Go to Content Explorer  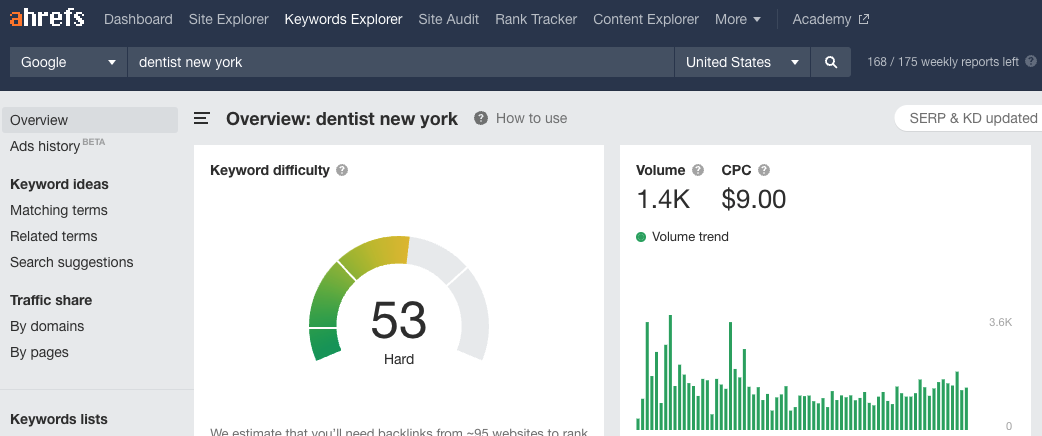click(x=646, y=19)
